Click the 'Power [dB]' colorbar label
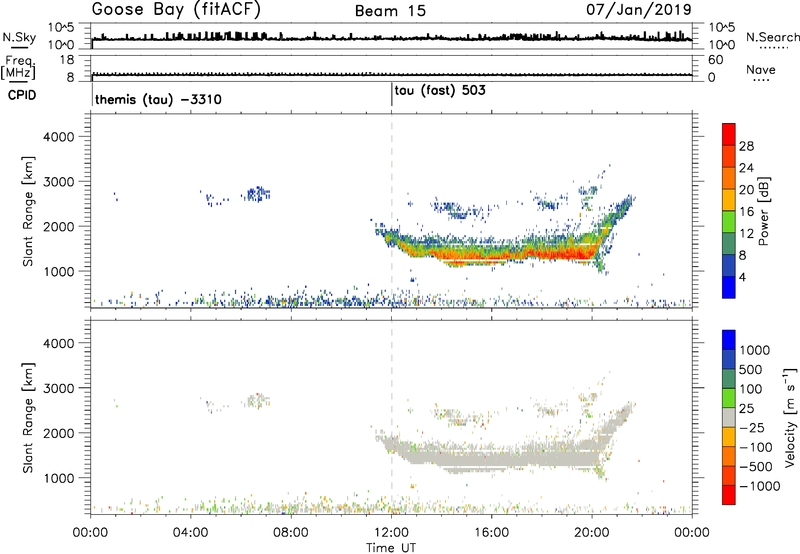 coord(763,211)
